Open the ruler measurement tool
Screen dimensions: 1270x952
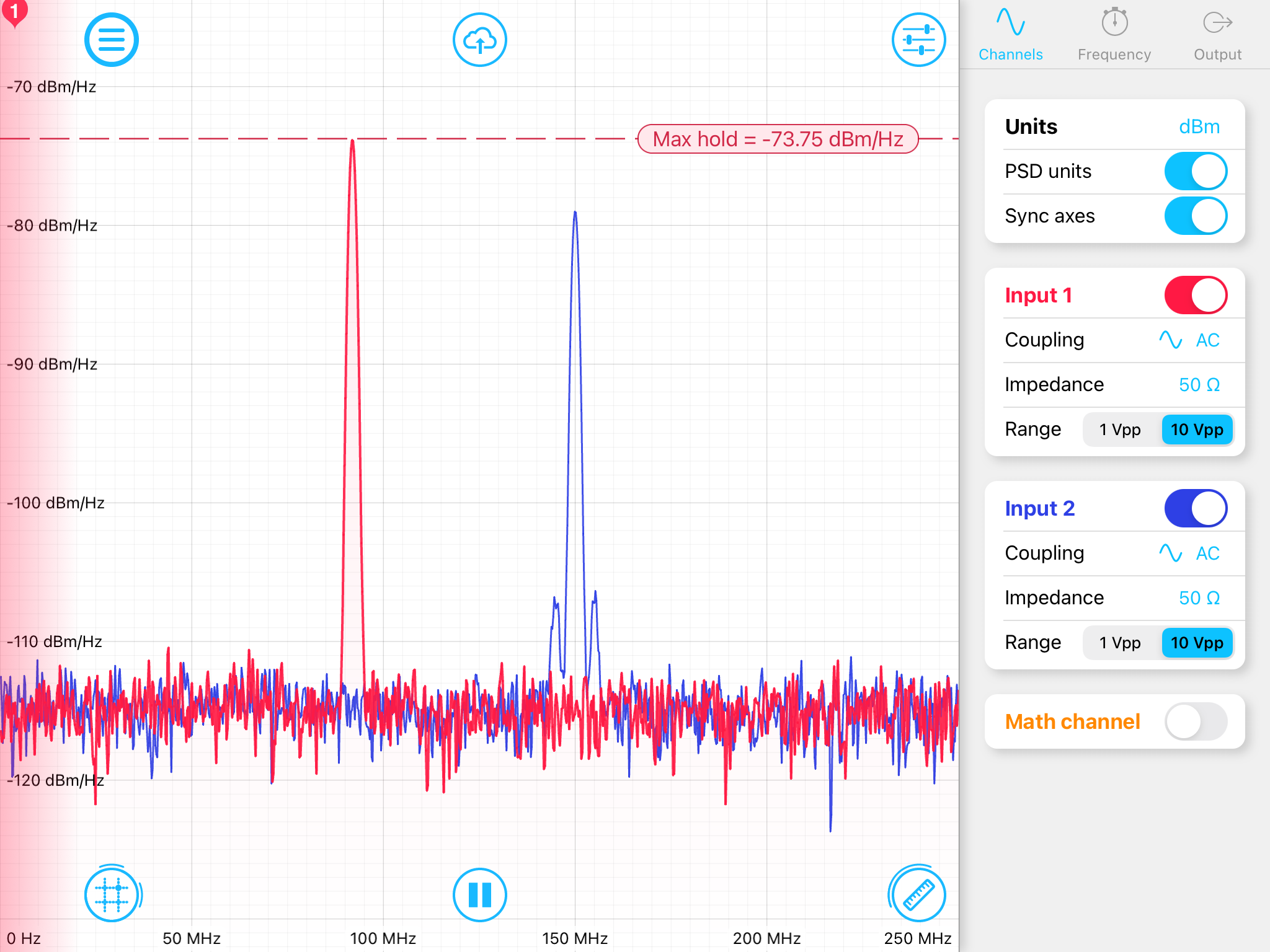coord(918,895)
